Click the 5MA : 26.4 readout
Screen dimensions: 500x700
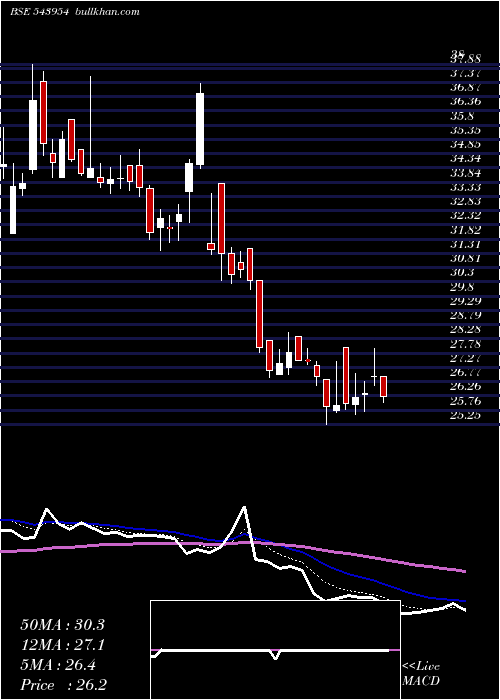click(x=58, y=665)
